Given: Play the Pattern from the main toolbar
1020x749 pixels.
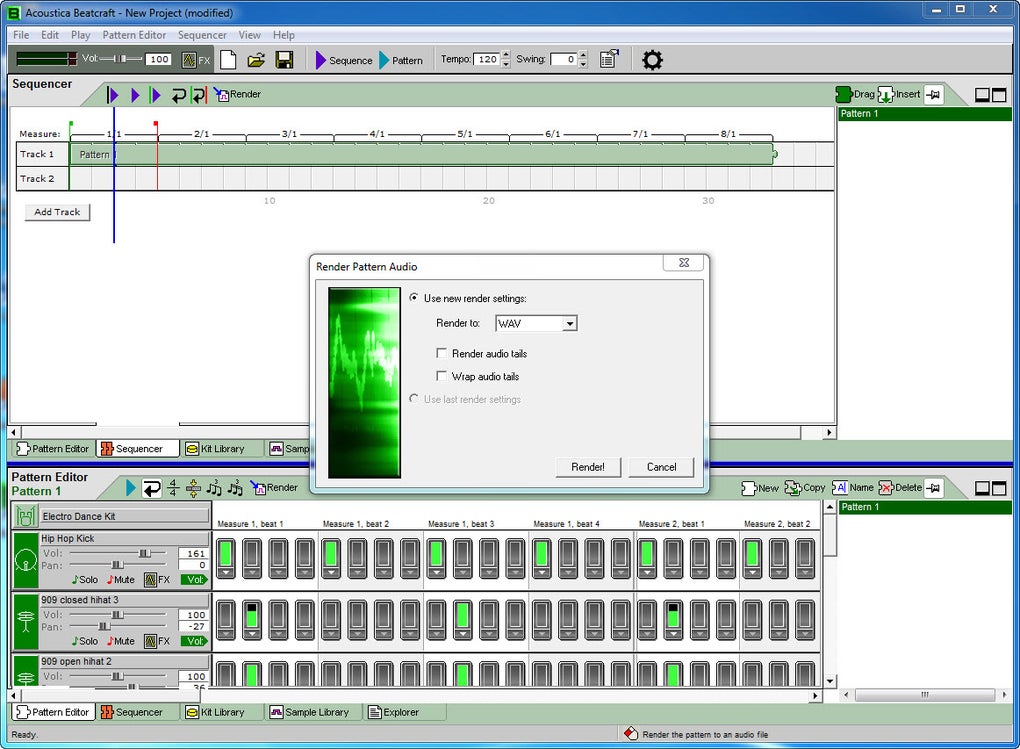Looking at the screenshot, I should click(x=401, y=60).
